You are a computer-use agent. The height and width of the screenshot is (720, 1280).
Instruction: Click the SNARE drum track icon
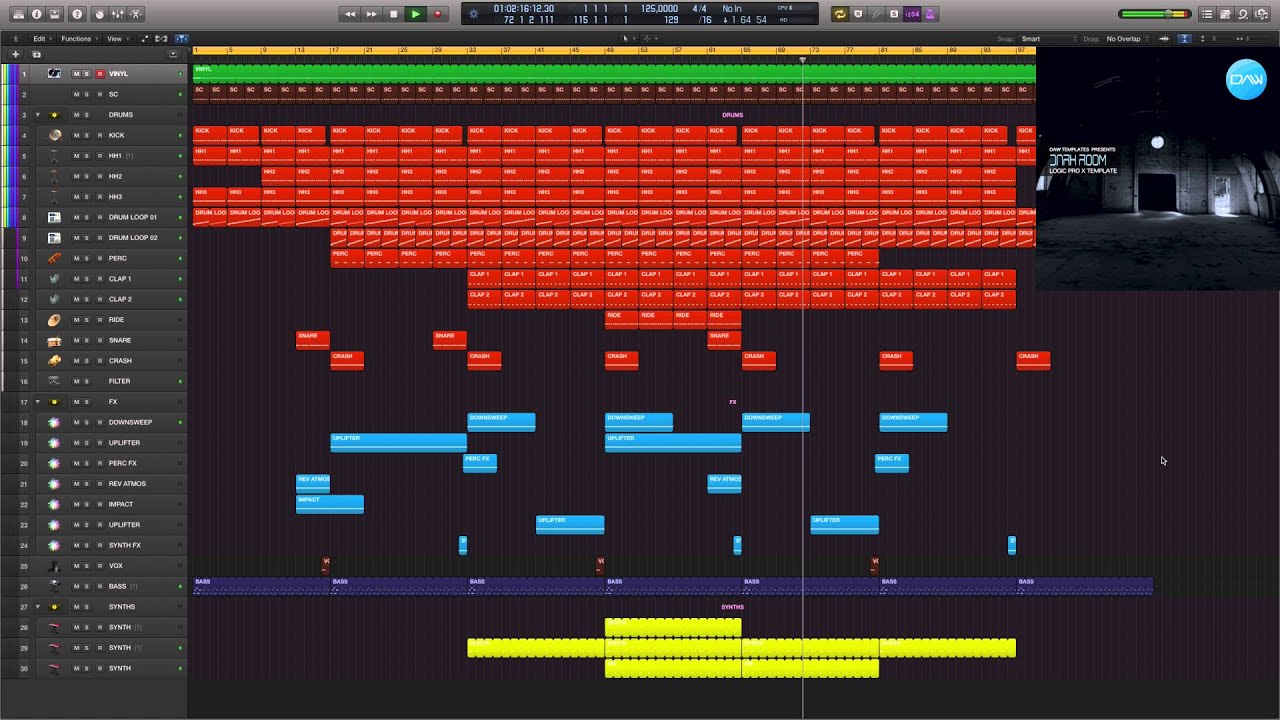pyautogui.click(x=54, y=340)
